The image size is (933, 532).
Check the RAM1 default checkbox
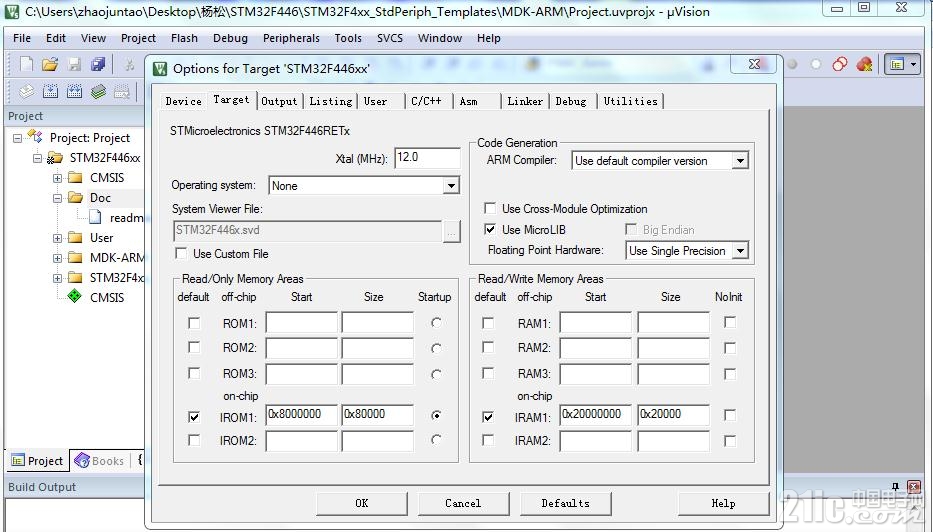pos(488,323)
